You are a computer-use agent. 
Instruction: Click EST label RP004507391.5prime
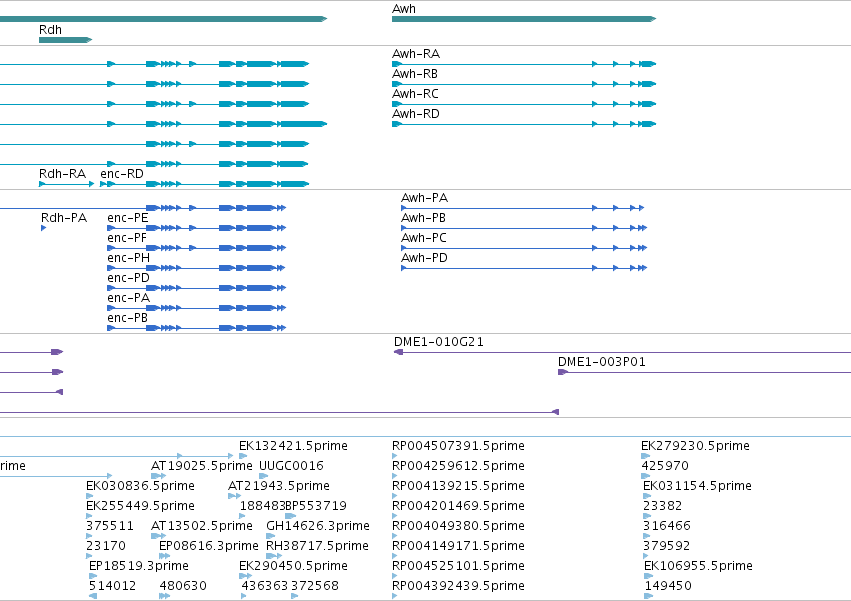click(459, 446)
